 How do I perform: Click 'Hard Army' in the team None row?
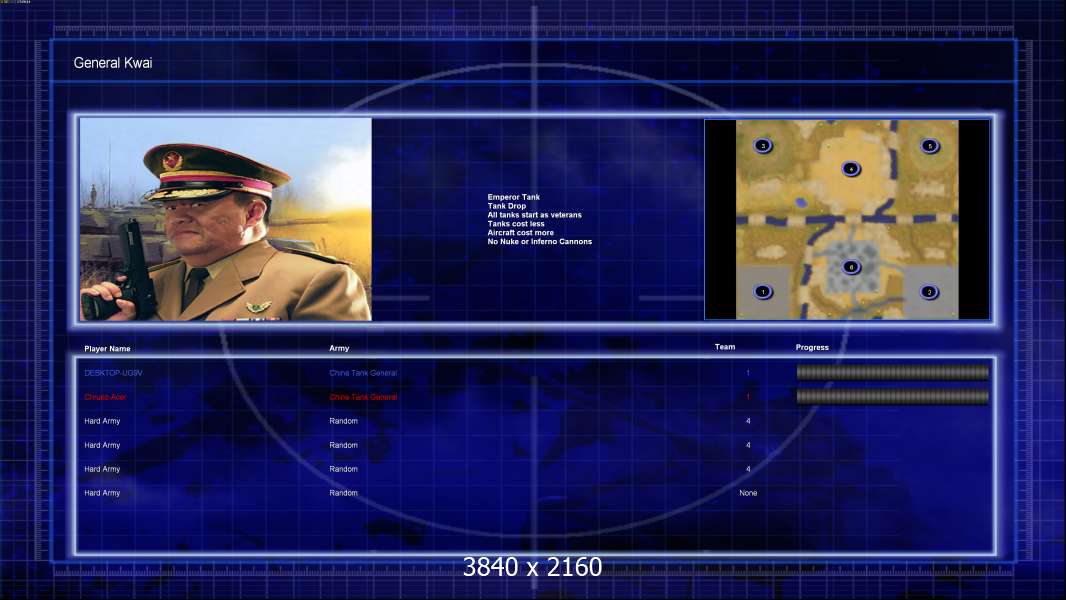tap(102, 493)
